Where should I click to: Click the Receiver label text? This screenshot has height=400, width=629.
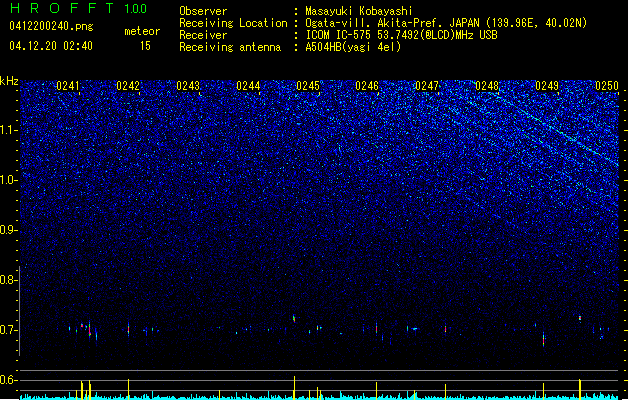(203, 35)
